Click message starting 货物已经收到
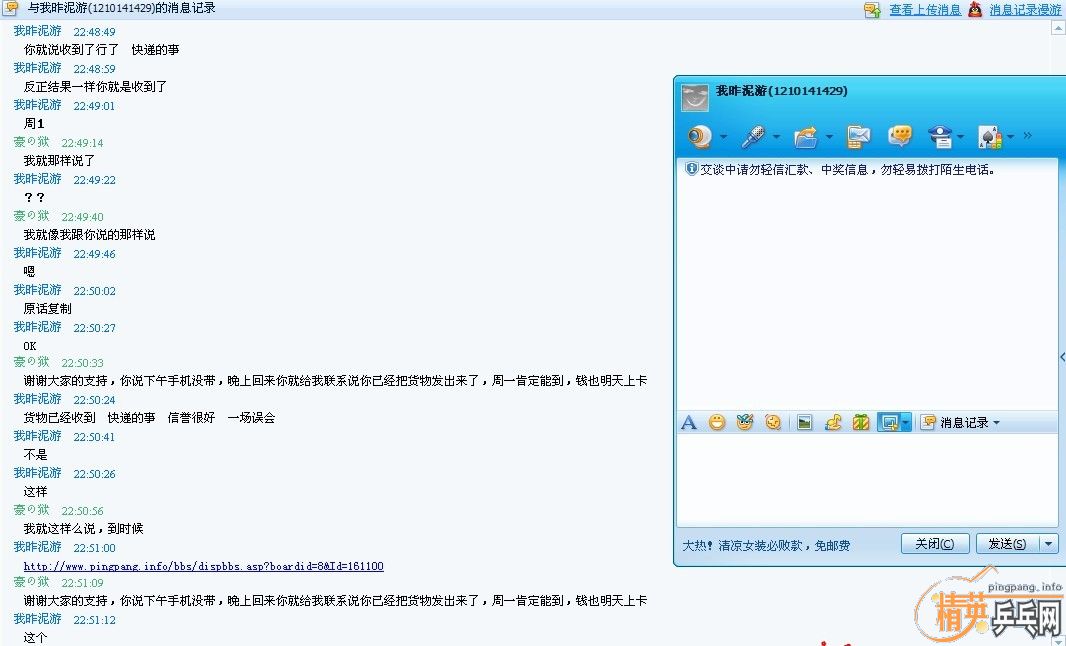This screenshot has width=1066, height=646. (149, 418)
